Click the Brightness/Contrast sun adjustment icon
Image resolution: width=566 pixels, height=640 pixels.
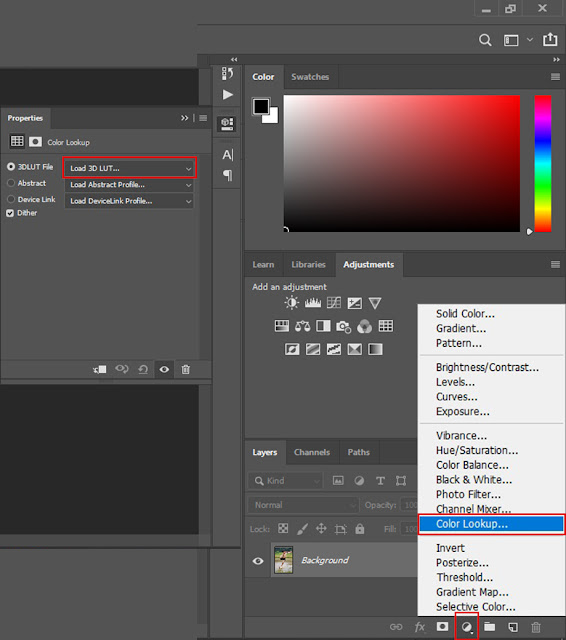pyautogui.click(x=291, y=303)
